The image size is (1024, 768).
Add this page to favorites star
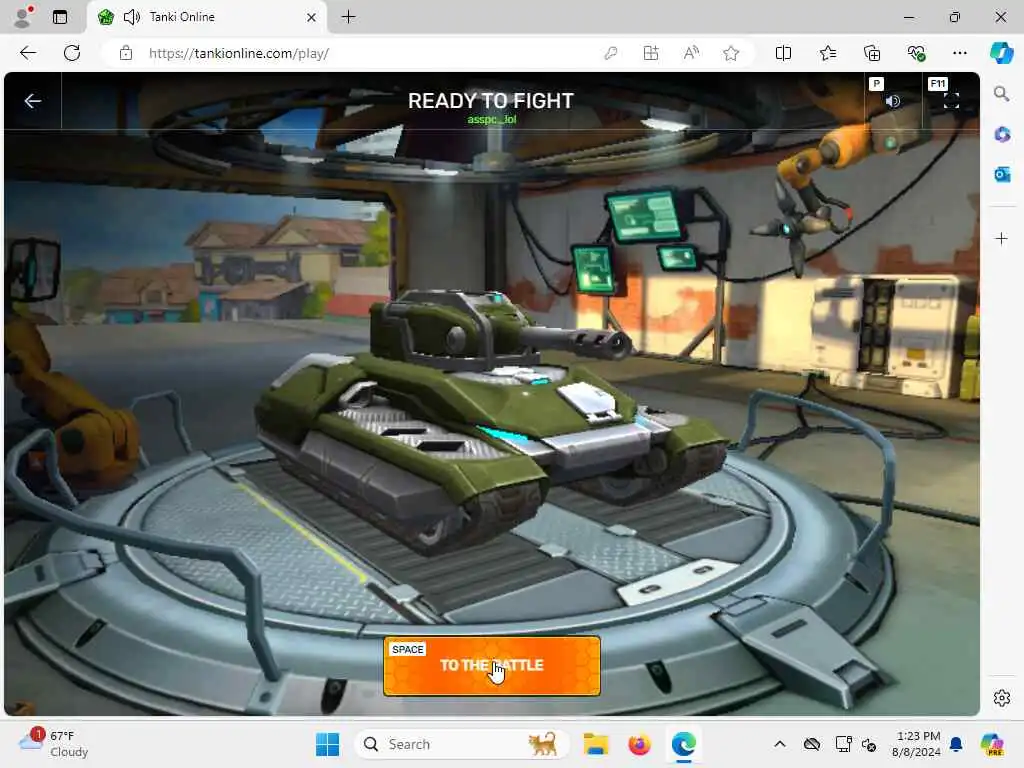tap(731, 54)
